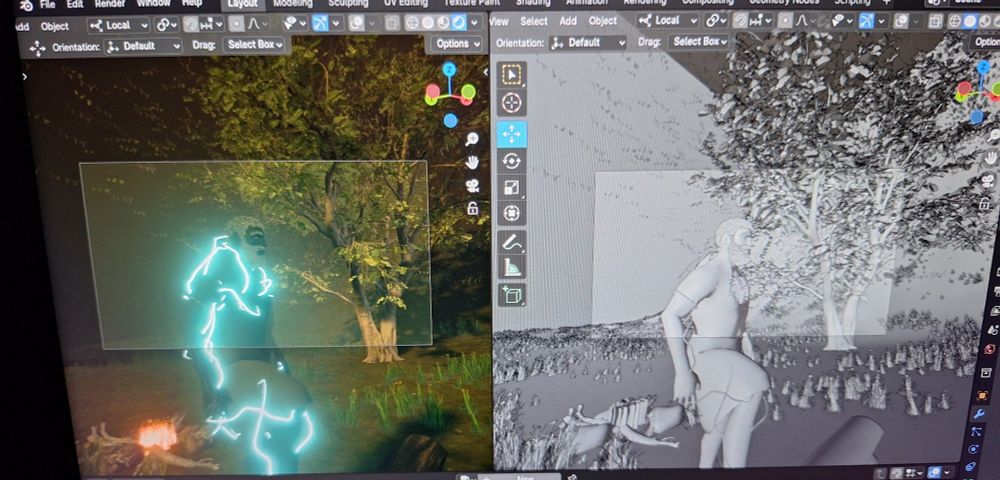Switch to the Layout workspace tab
The width and height of the screenshot is (1000, 480).
tap(243, 4)
